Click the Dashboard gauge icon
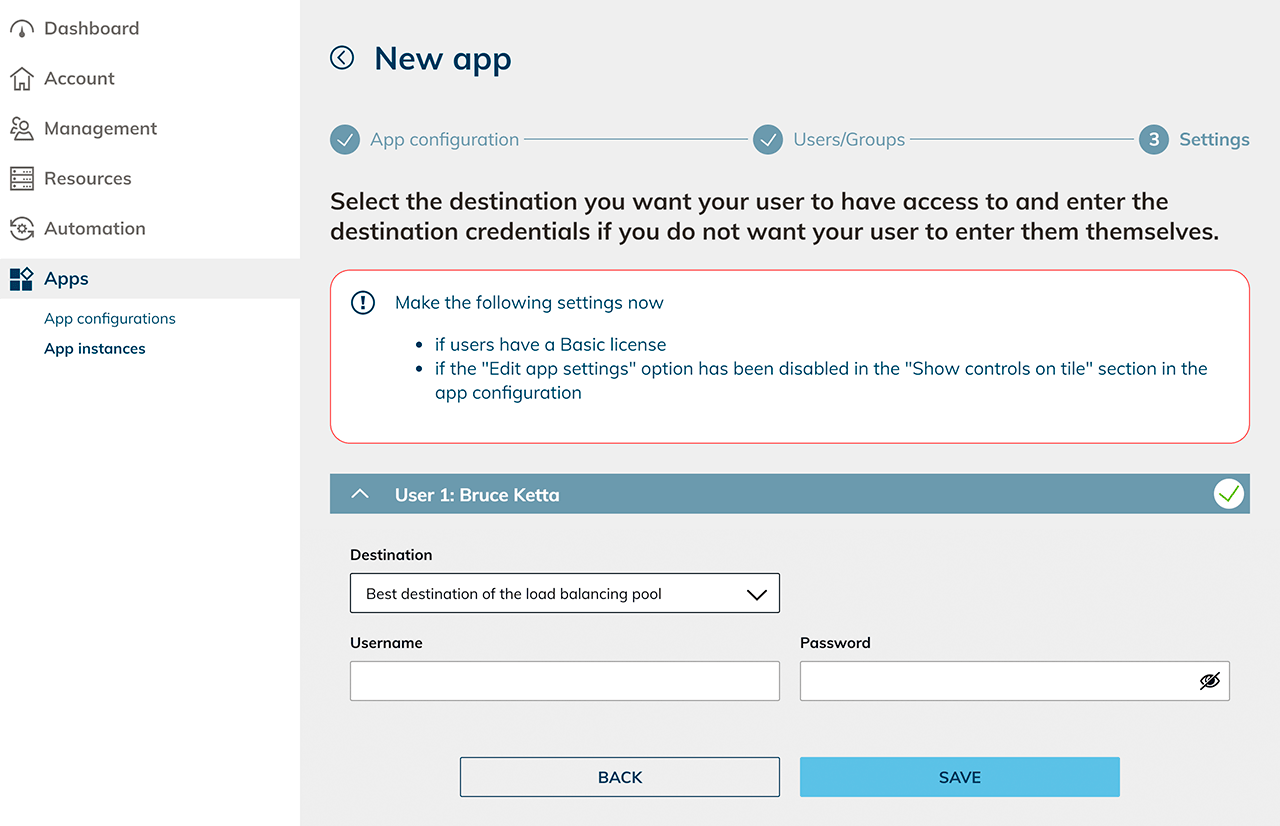Viewport: 1280px width, 826px height. [22, 29]
